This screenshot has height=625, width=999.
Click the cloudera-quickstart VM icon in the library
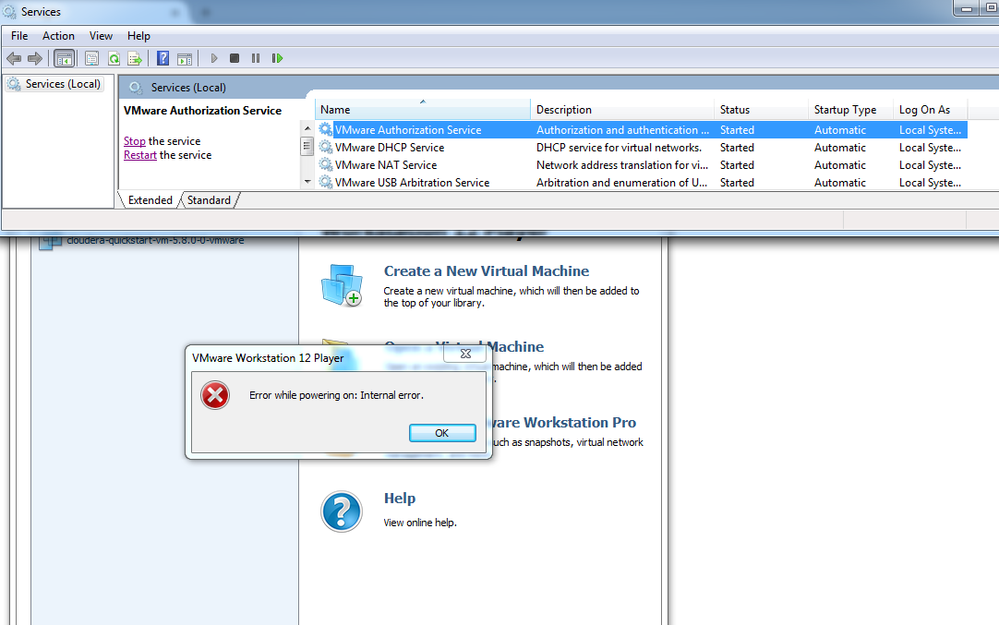(50, 243)
